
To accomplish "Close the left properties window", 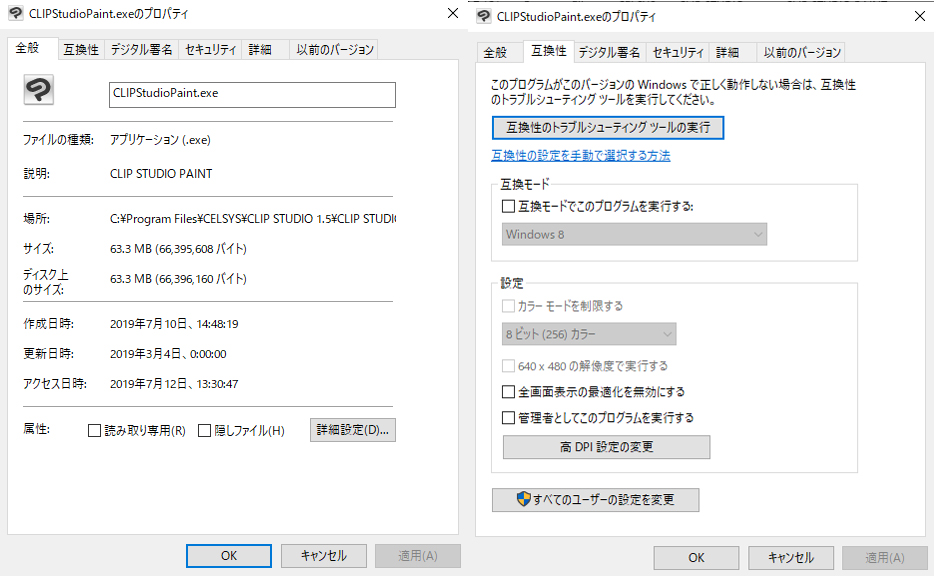I will (x=453, y=13).
